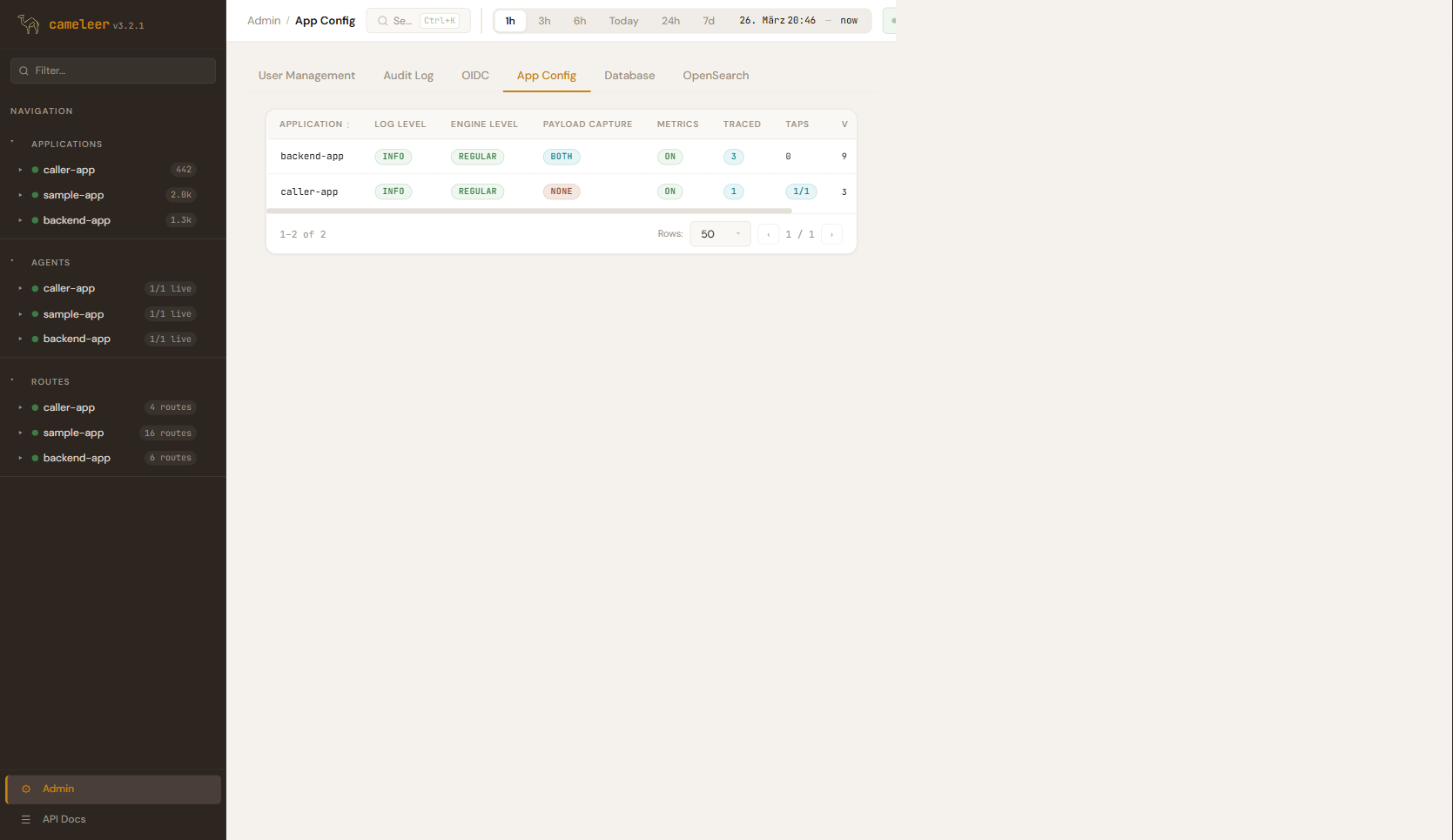Click the API Docs menu icon
The height and width of the screenshot is (840, 1453).
26,820
